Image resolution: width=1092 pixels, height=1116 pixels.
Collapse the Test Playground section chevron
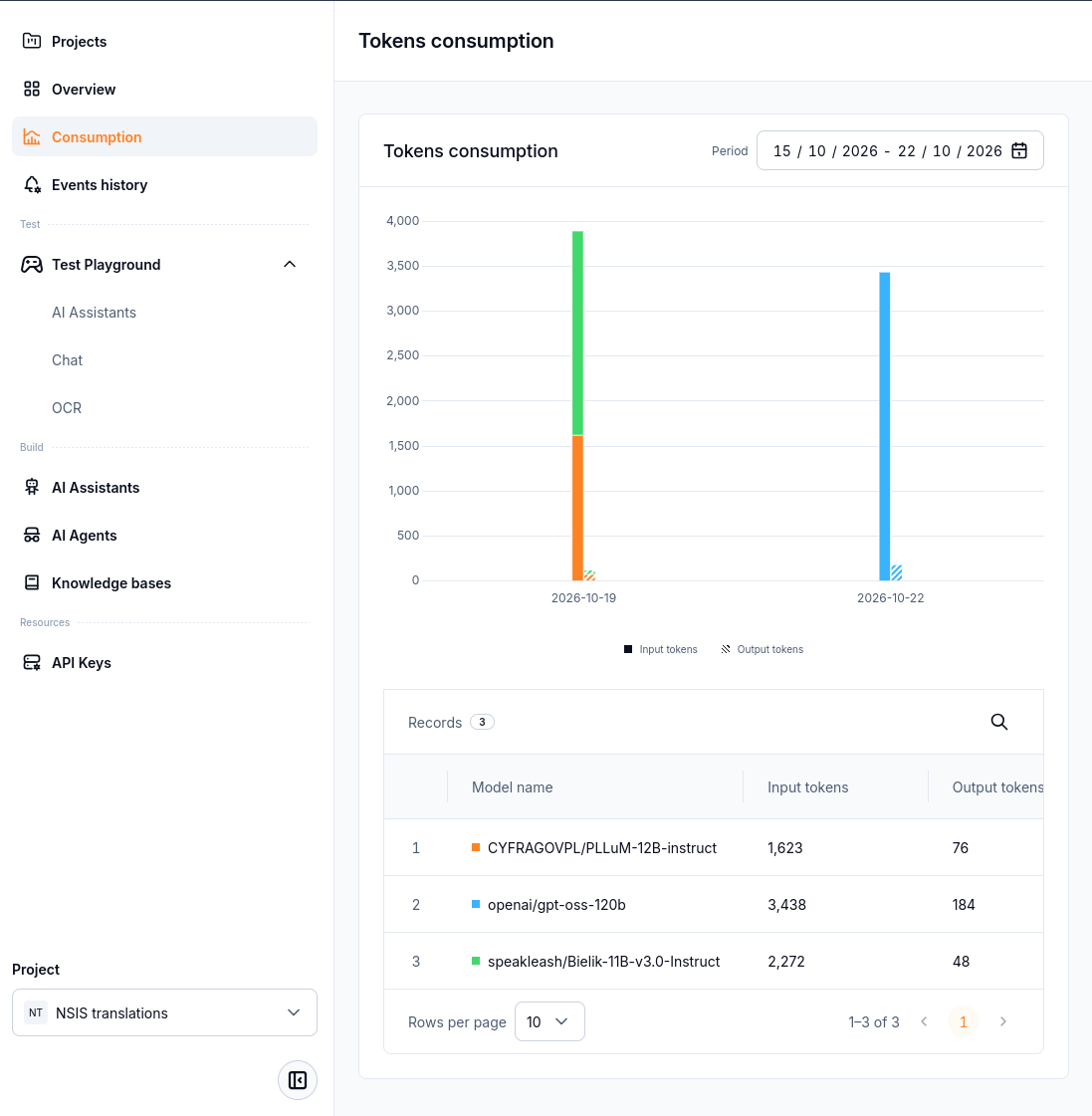pos(290,265)
